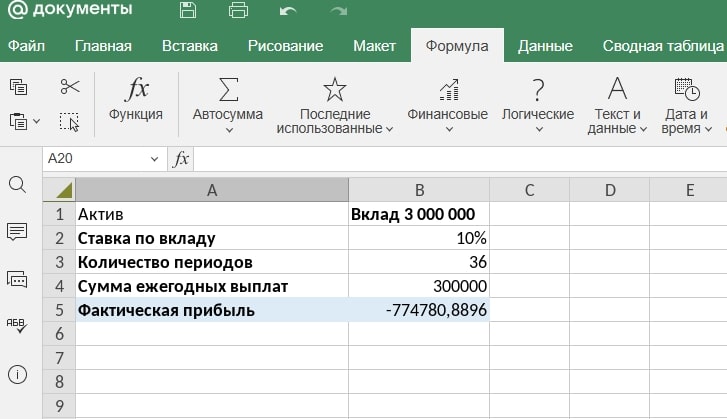
Task: Click the Copy icon in the ribbon
Action: point(19,87)
